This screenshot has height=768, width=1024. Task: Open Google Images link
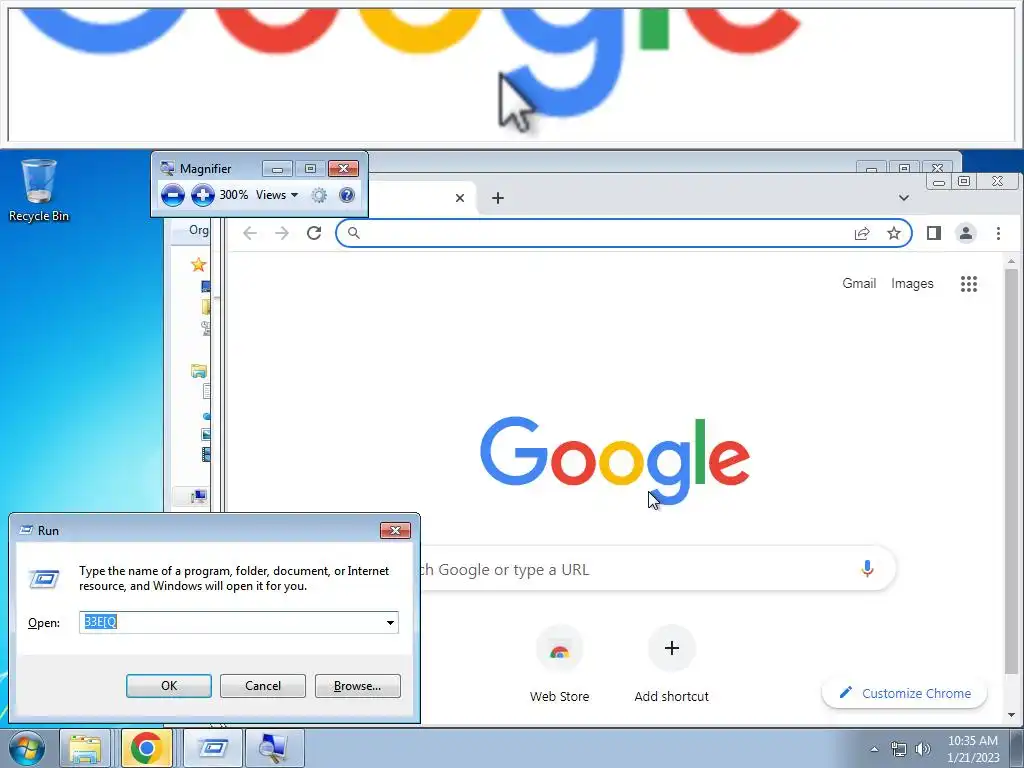pyautogui.click(x=912, y=283)
